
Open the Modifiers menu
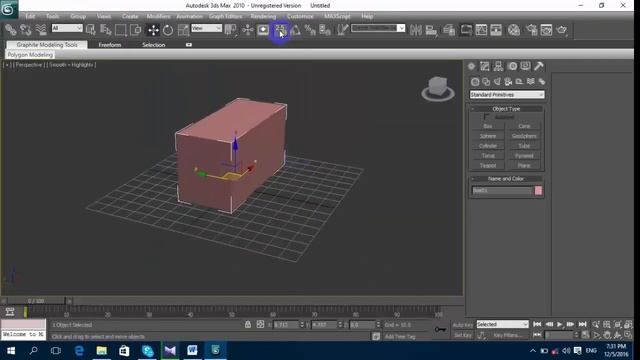[x=158, y=16]
